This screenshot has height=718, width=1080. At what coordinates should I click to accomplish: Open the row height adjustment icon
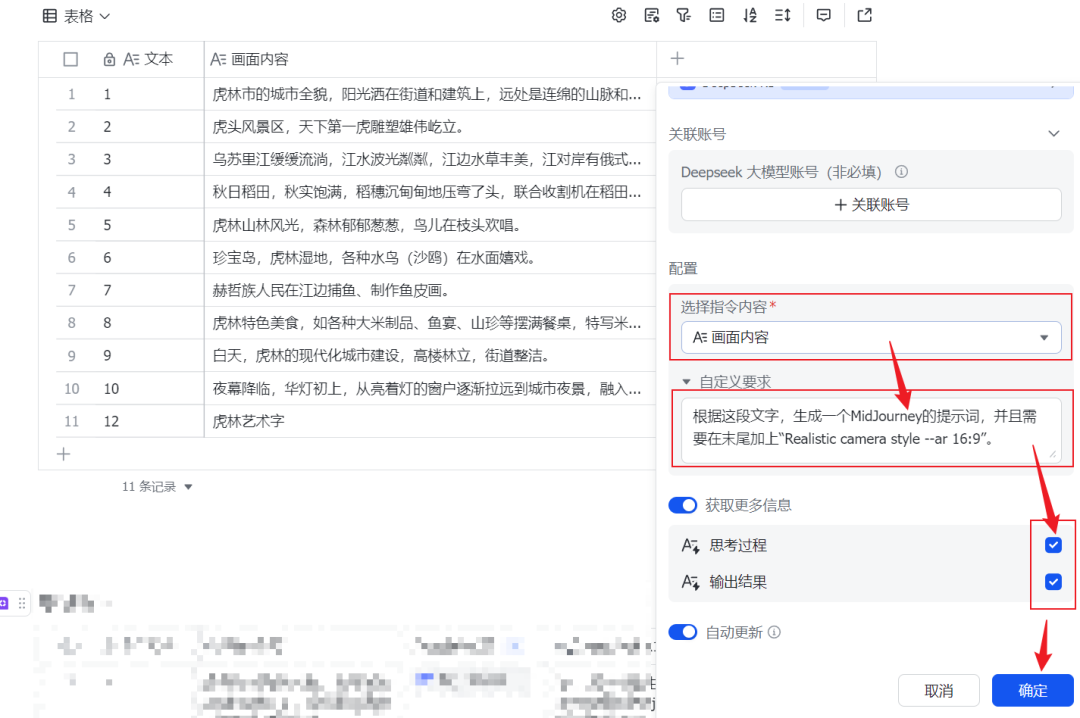pyautogui.click(x=784, y=15)
